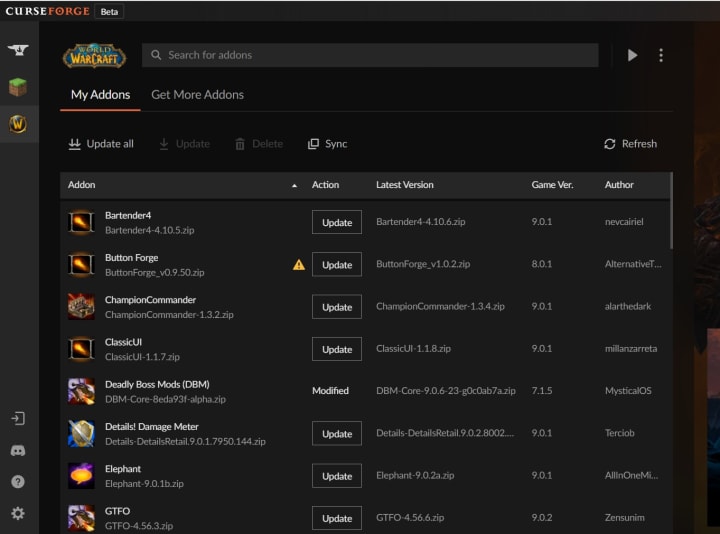Click DBM-Core-9.0.6-23-g0c0ab7a.zip version

446,391
